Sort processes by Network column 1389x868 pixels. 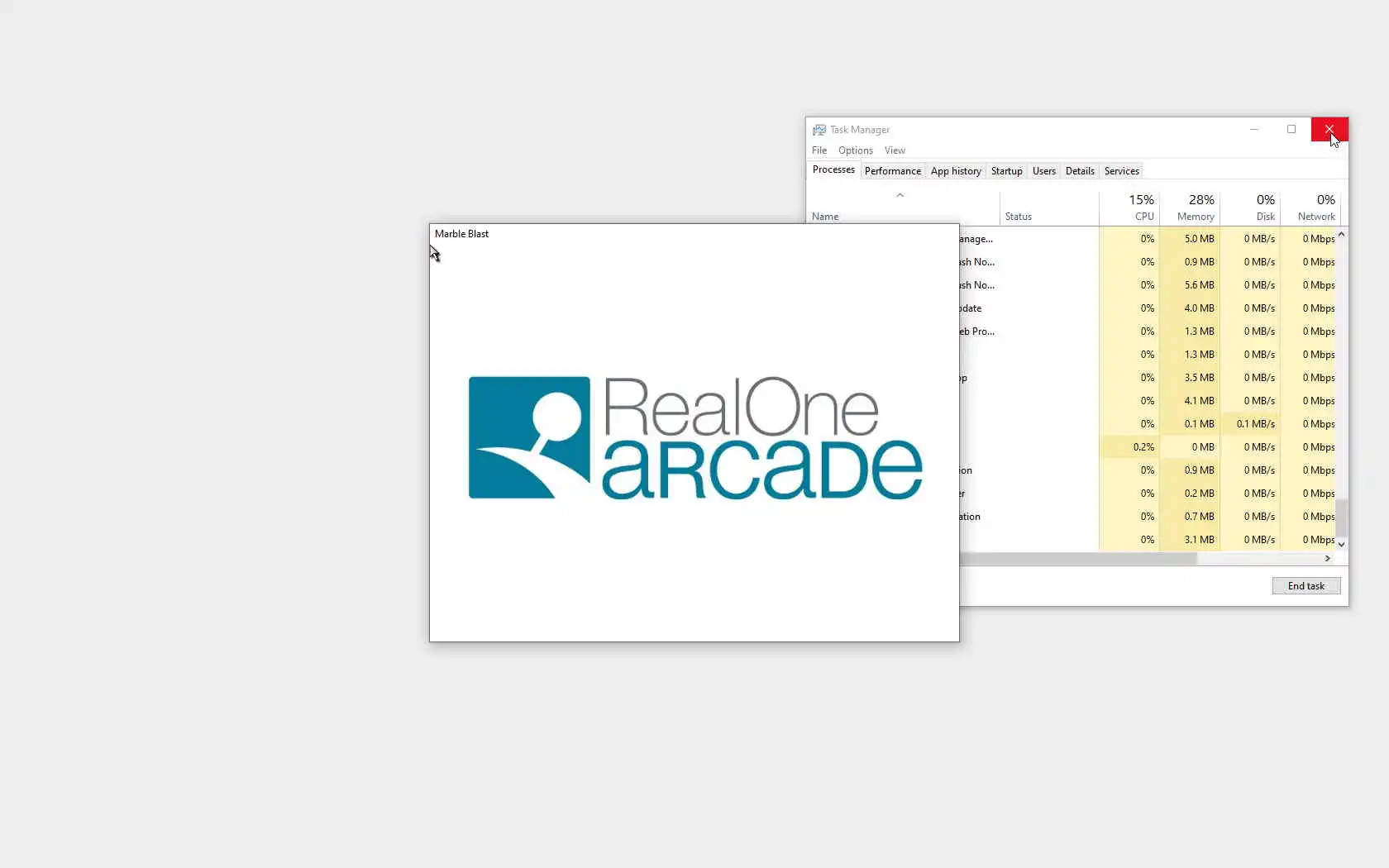[1316, 217]
